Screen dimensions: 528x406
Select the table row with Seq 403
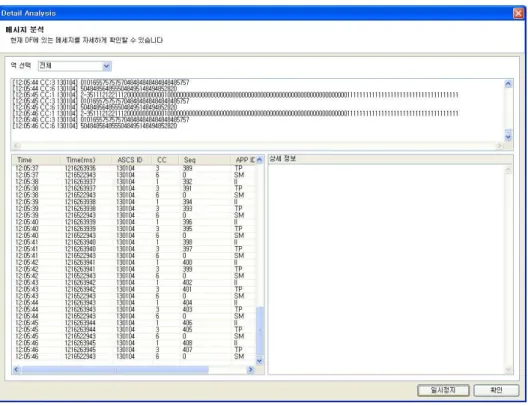click(x=134, y=309)
